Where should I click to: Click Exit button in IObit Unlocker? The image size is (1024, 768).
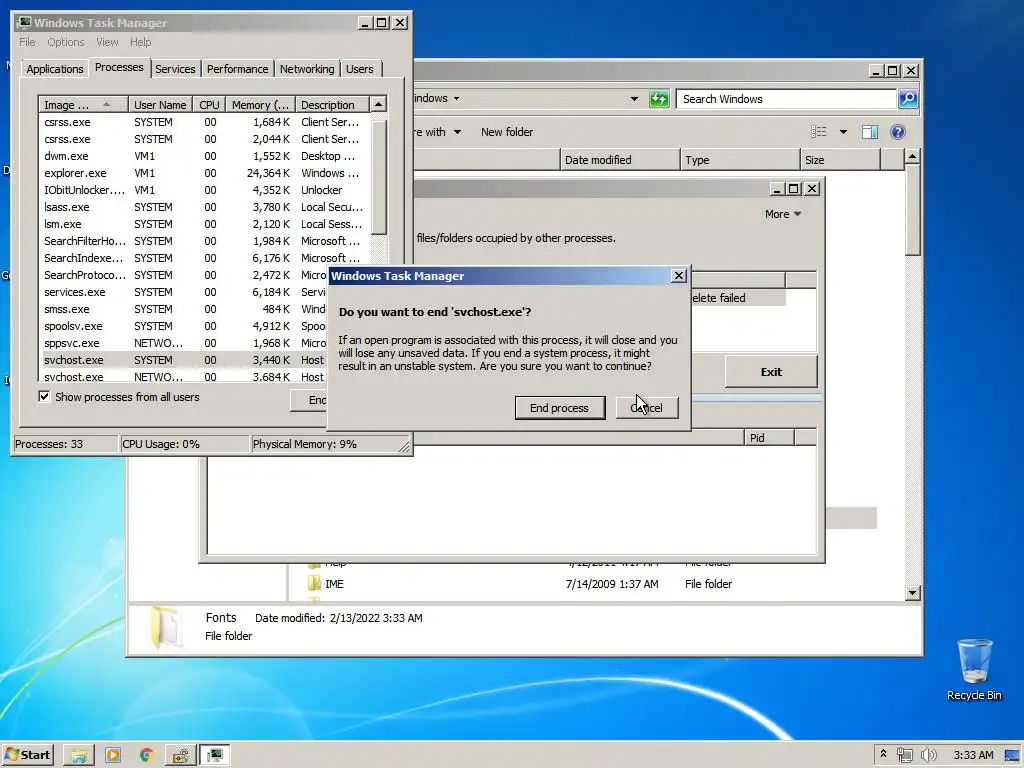pyautogui.click(x=771, y=372)
